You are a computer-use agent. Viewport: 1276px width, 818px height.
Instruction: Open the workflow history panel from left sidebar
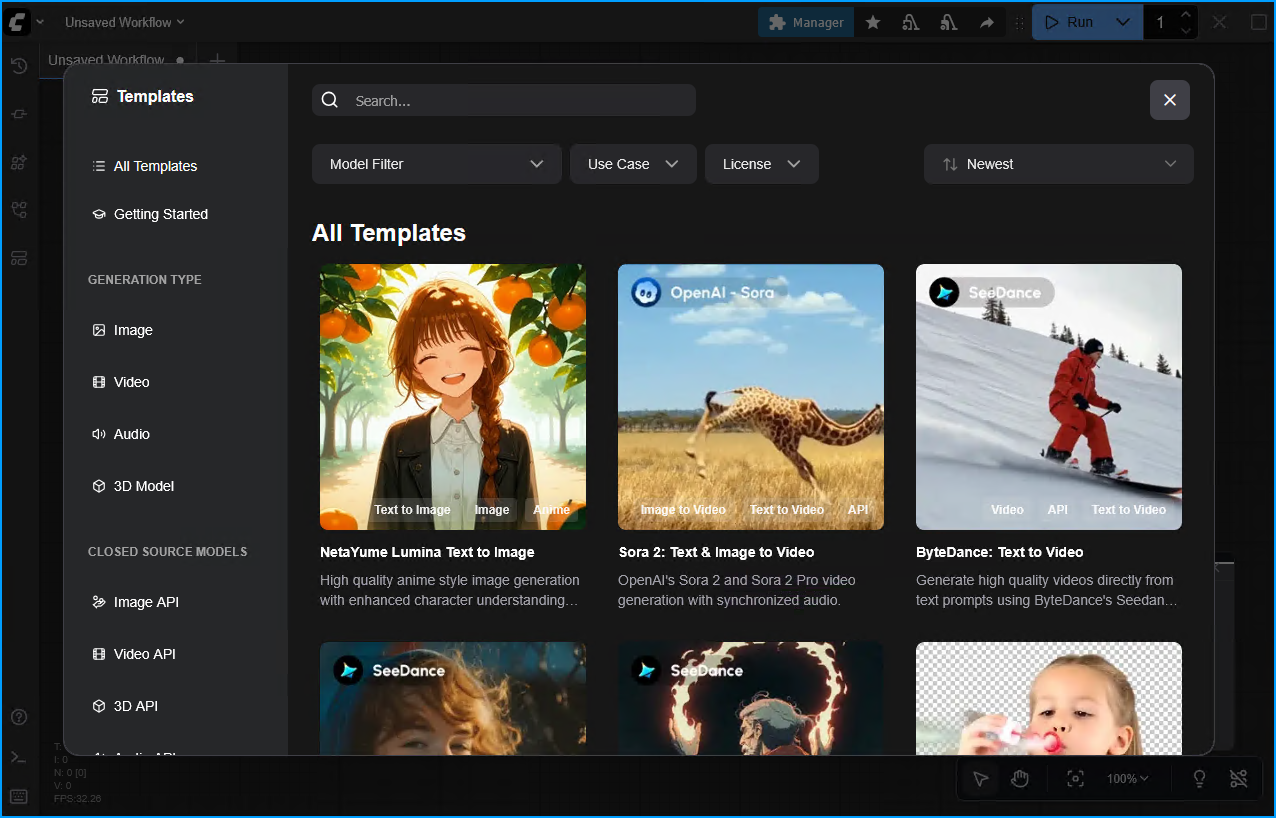point(19,66)
